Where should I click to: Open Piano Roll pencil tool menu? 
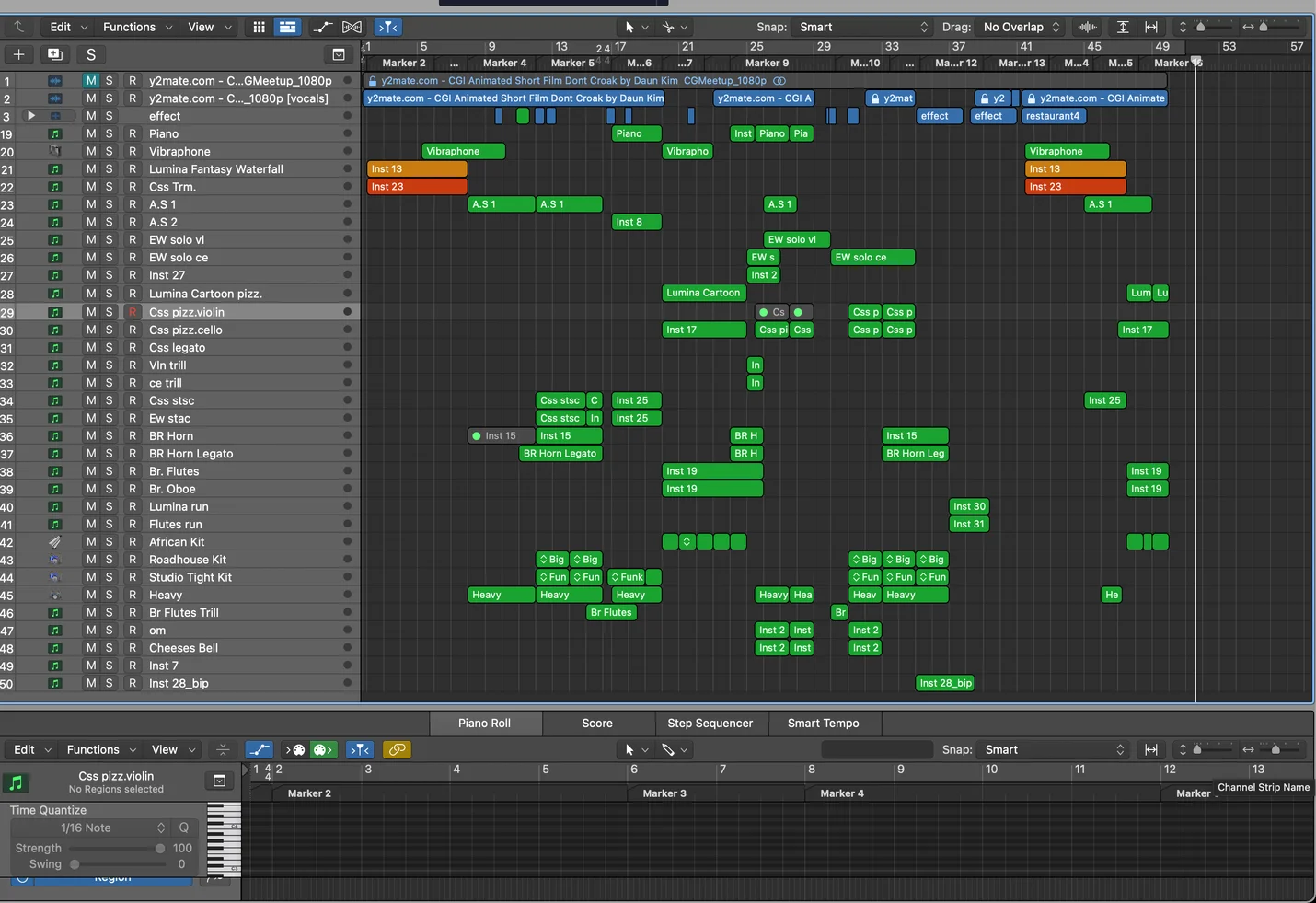[675, 749]
